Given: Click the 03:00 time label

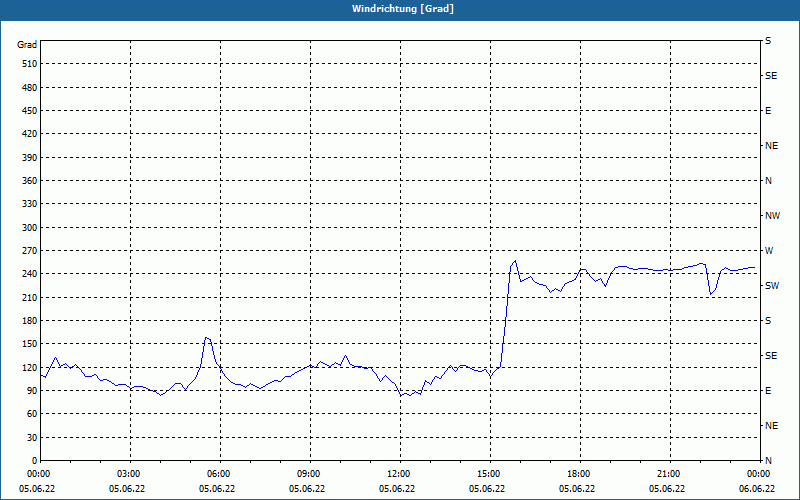Looking at the screenshot, I should point(129,474).
